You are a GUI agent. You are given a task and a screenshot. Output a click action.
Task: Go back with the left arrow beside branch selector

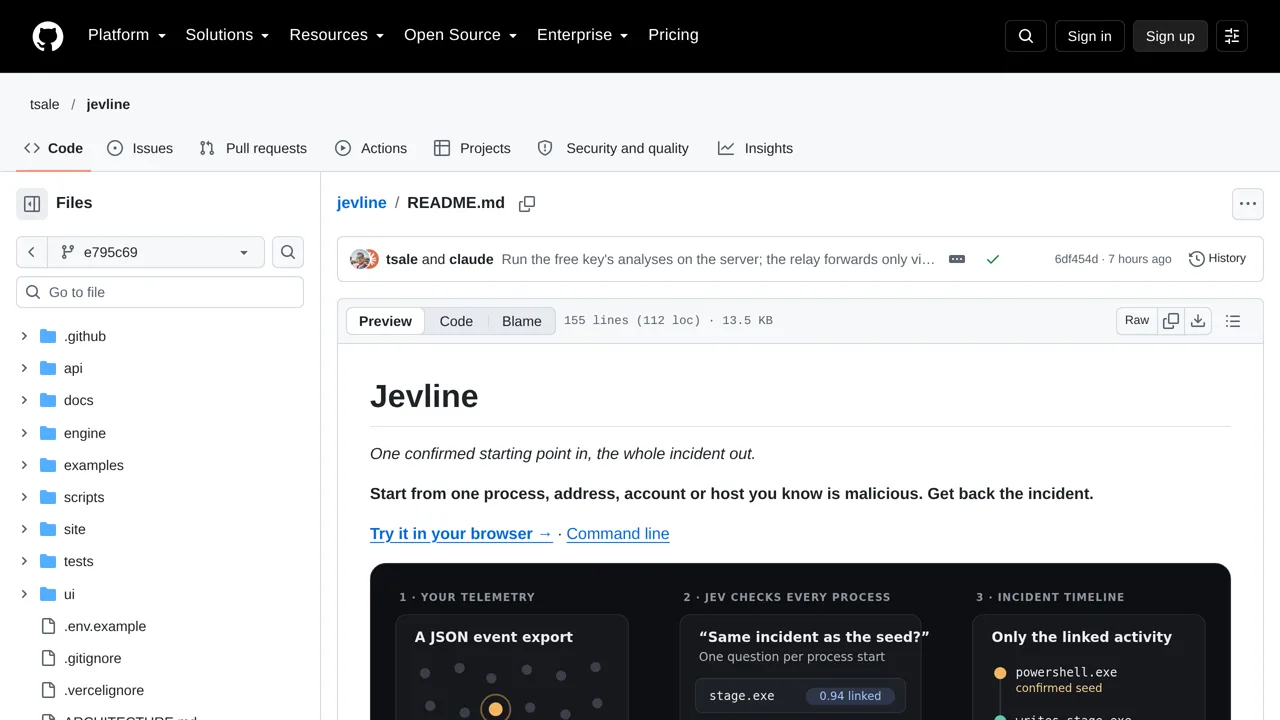tap(31, 252)
